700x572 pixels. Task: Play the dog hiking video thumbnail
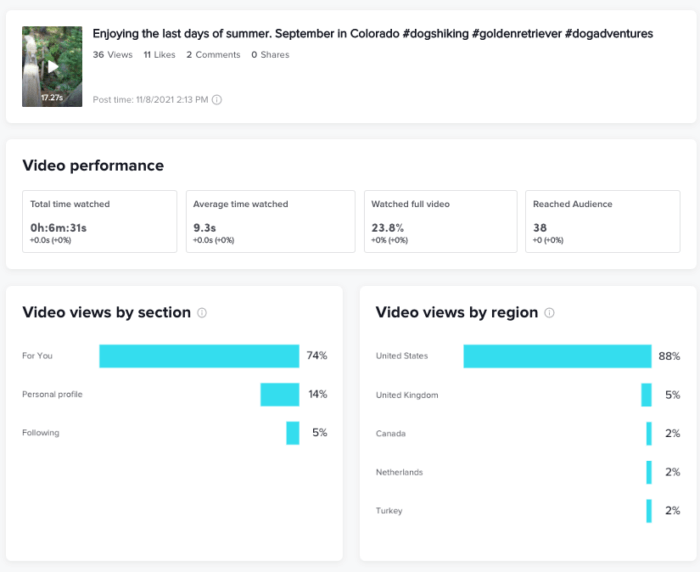[x=52, y=67]
